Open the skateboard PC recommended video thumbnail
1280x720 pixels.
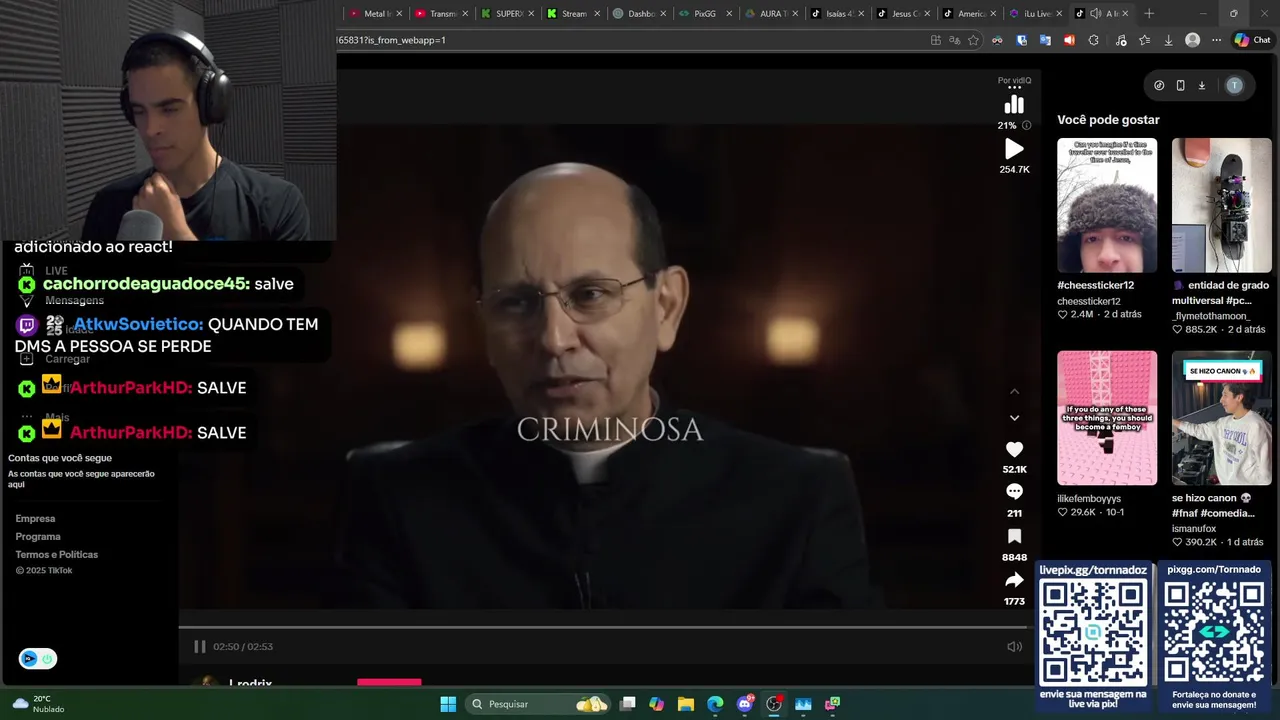coord(1222,205)
